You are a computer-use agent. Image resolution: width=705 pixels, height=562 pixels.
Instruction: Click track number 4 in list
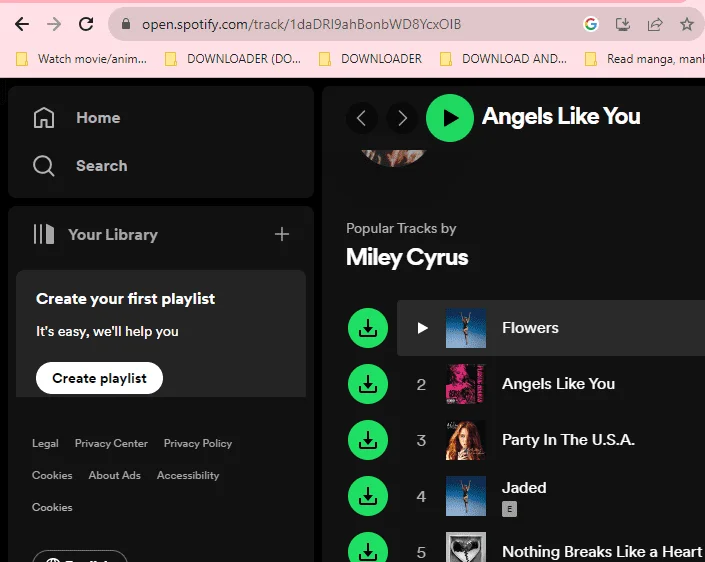click(421, 496)
